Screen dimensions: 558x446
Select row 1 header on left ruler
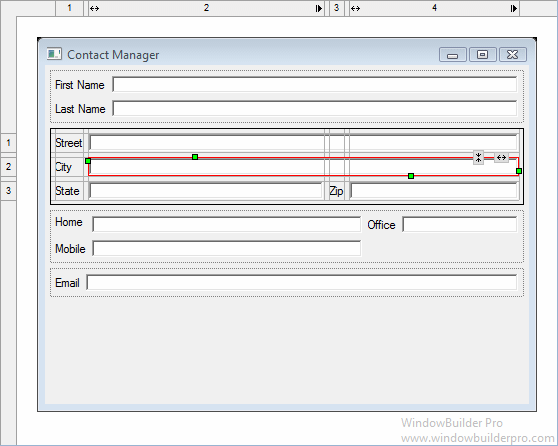tap(8, 143)
